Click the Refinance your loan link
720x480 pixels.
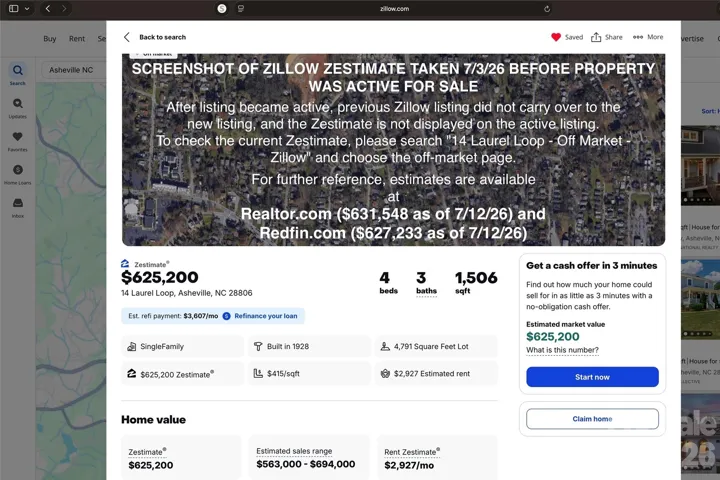tap(265, 316)
